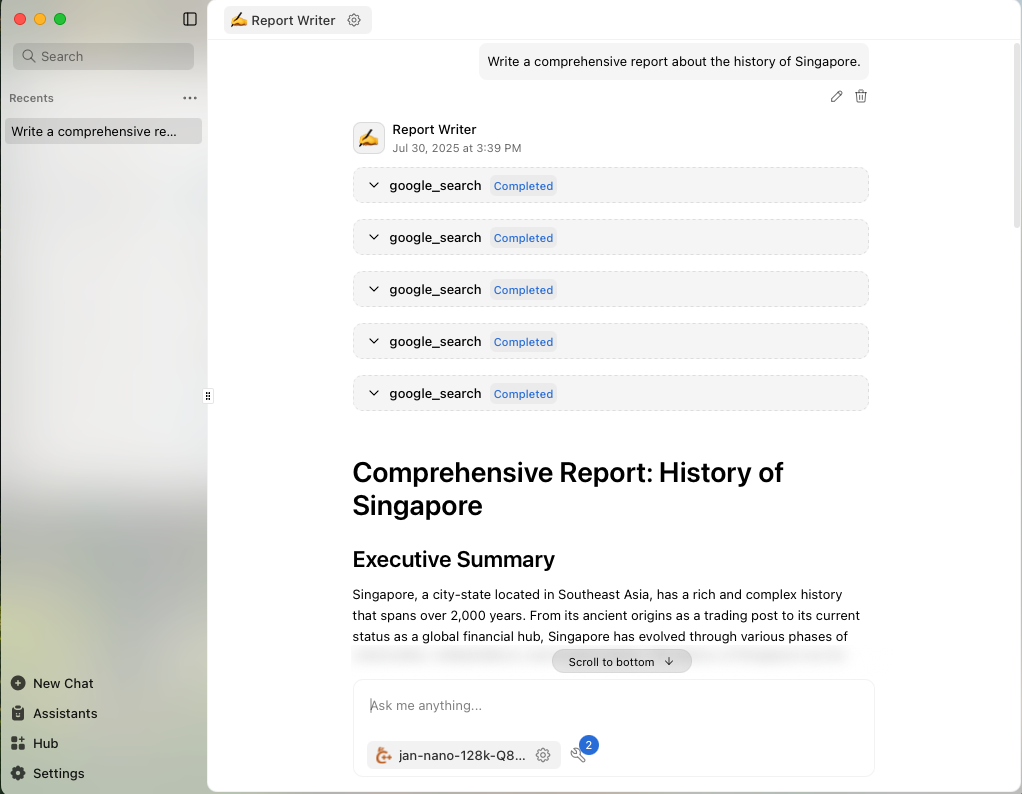1022x794 pixels.
Task: Delete the user's message using the trash icon
Action: pyautogui.click(x=861, y=96)
